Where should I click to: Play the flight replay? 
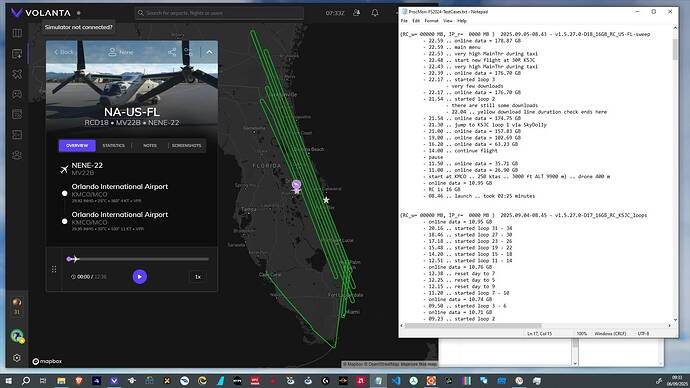pyautogui.click(x=139, y=277)
